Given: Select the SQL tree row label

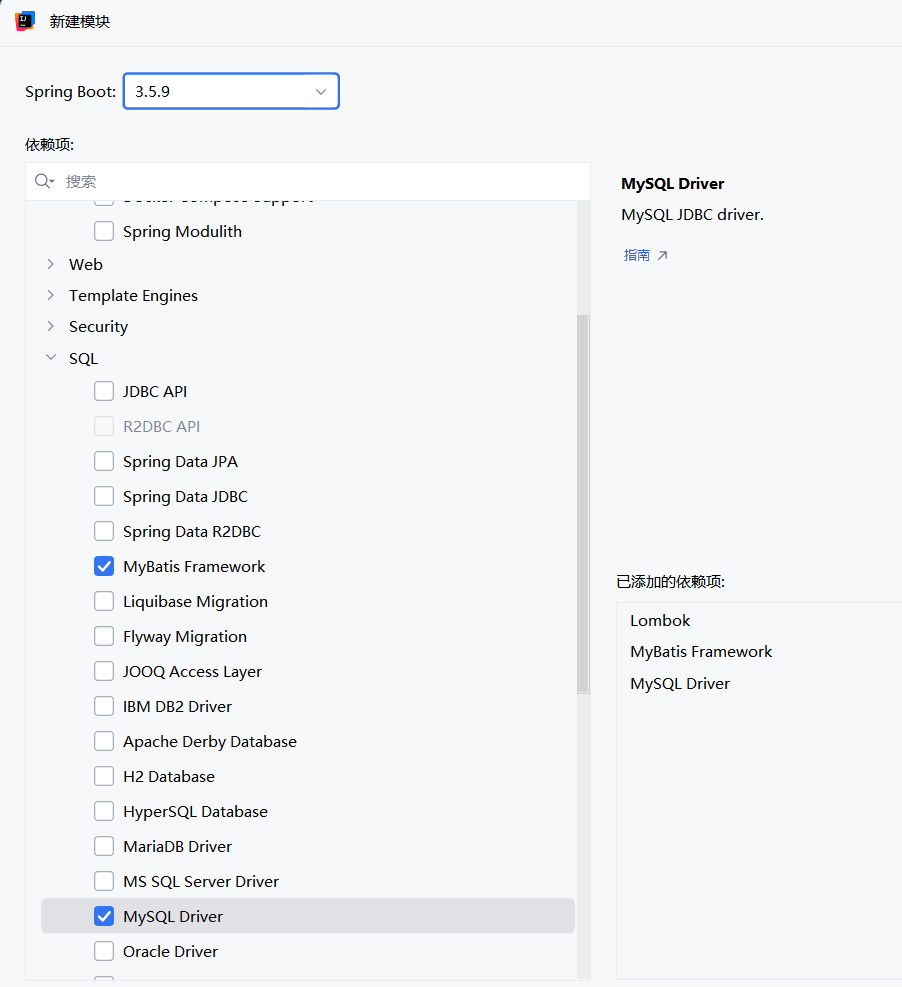Looking at the screenshot, I should [83, 358].
